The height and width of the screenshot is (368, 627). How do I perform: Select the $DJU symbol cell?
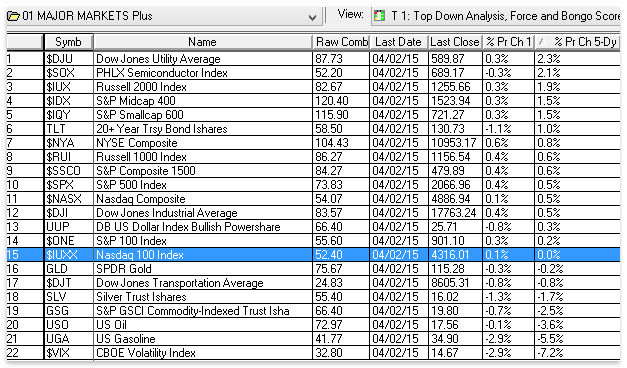coord(68,59)
